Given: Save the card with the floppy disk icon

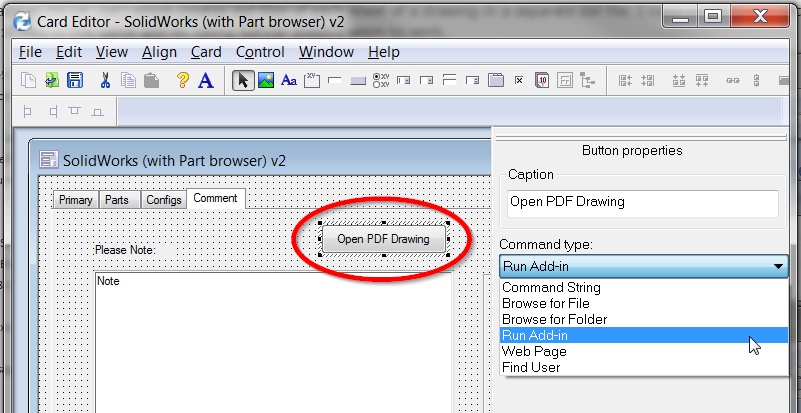Looking at the screenshot, I should [x=75, y=81].
